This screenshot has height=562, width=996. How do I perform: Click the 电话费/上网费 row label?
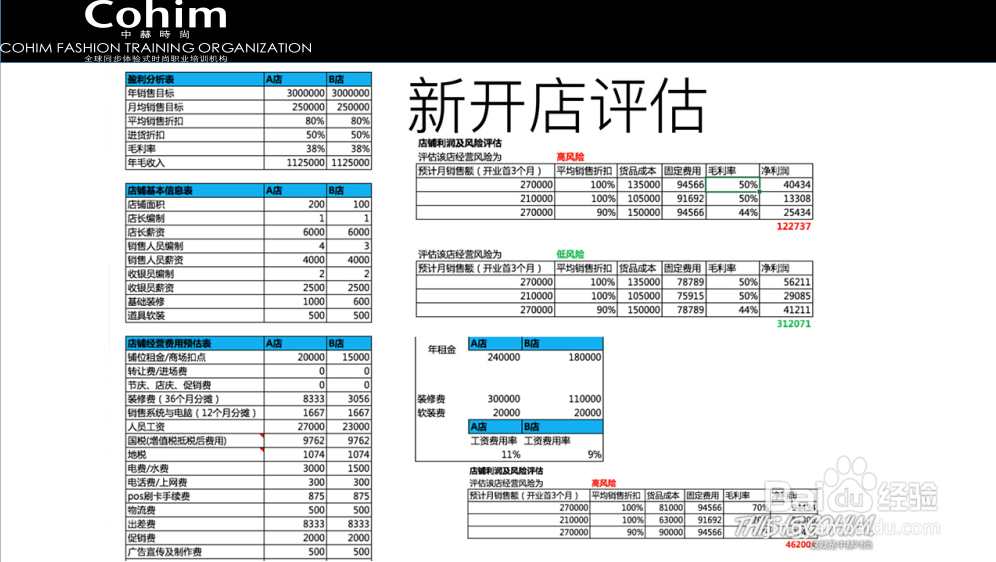pyautogui.click(x=157, y=483)
